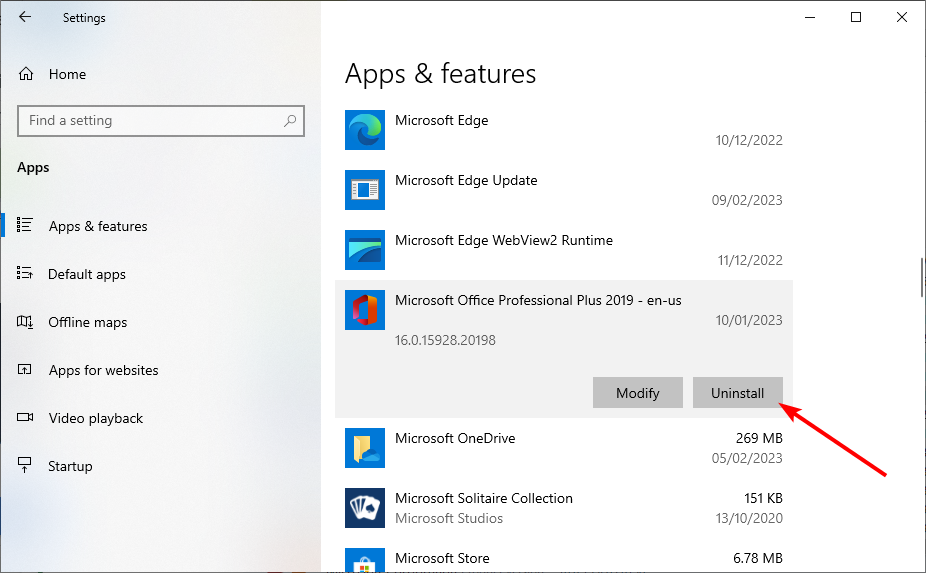Select the Apps for websites icon
This screenshot has width=926, height=573.
24,369
